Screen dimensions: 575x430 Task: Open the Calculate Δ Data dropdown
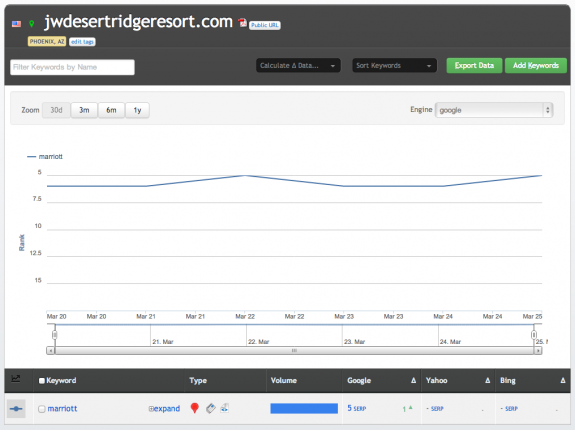pyautogui.click(x=298, y=66)
